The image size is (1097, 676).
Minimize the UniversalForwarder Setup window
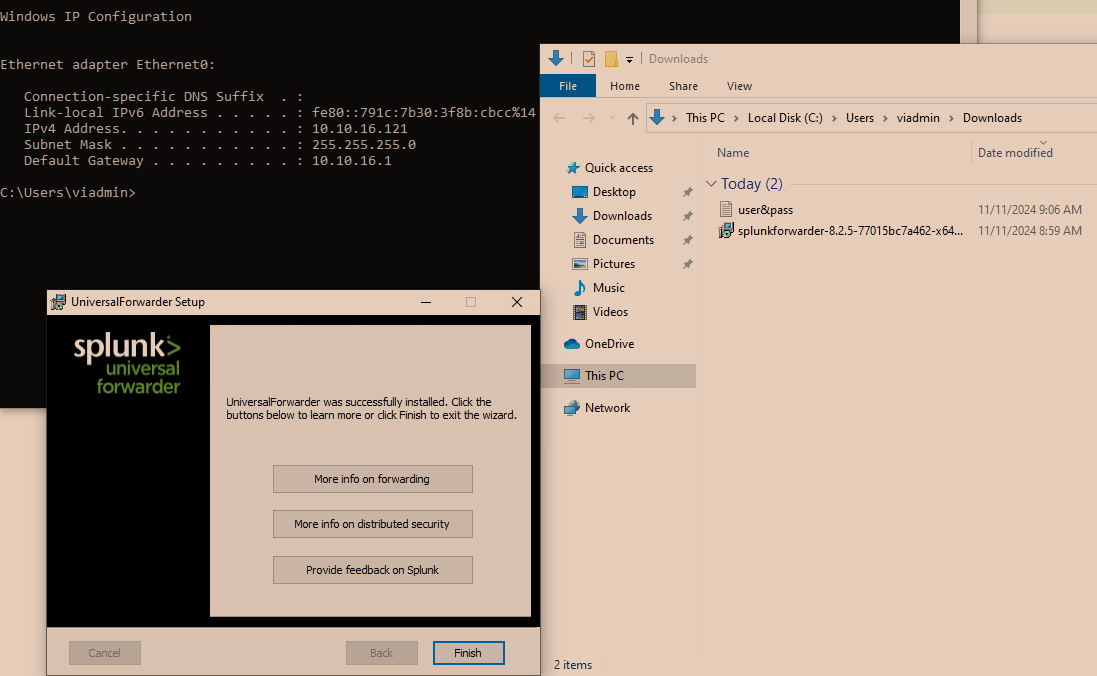425,302
